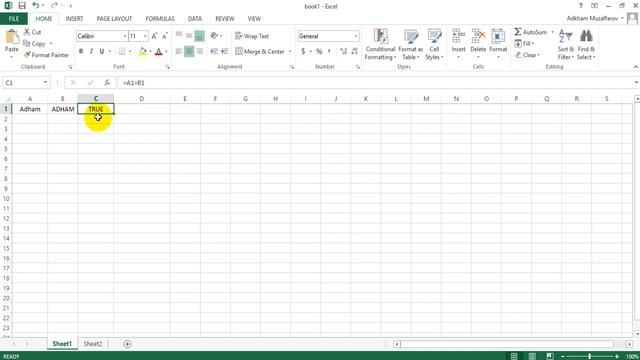The width and height of the screenshot is (640, 360).
Task: Switch to the Sheet2 worksheet tab
Action: 93,344
